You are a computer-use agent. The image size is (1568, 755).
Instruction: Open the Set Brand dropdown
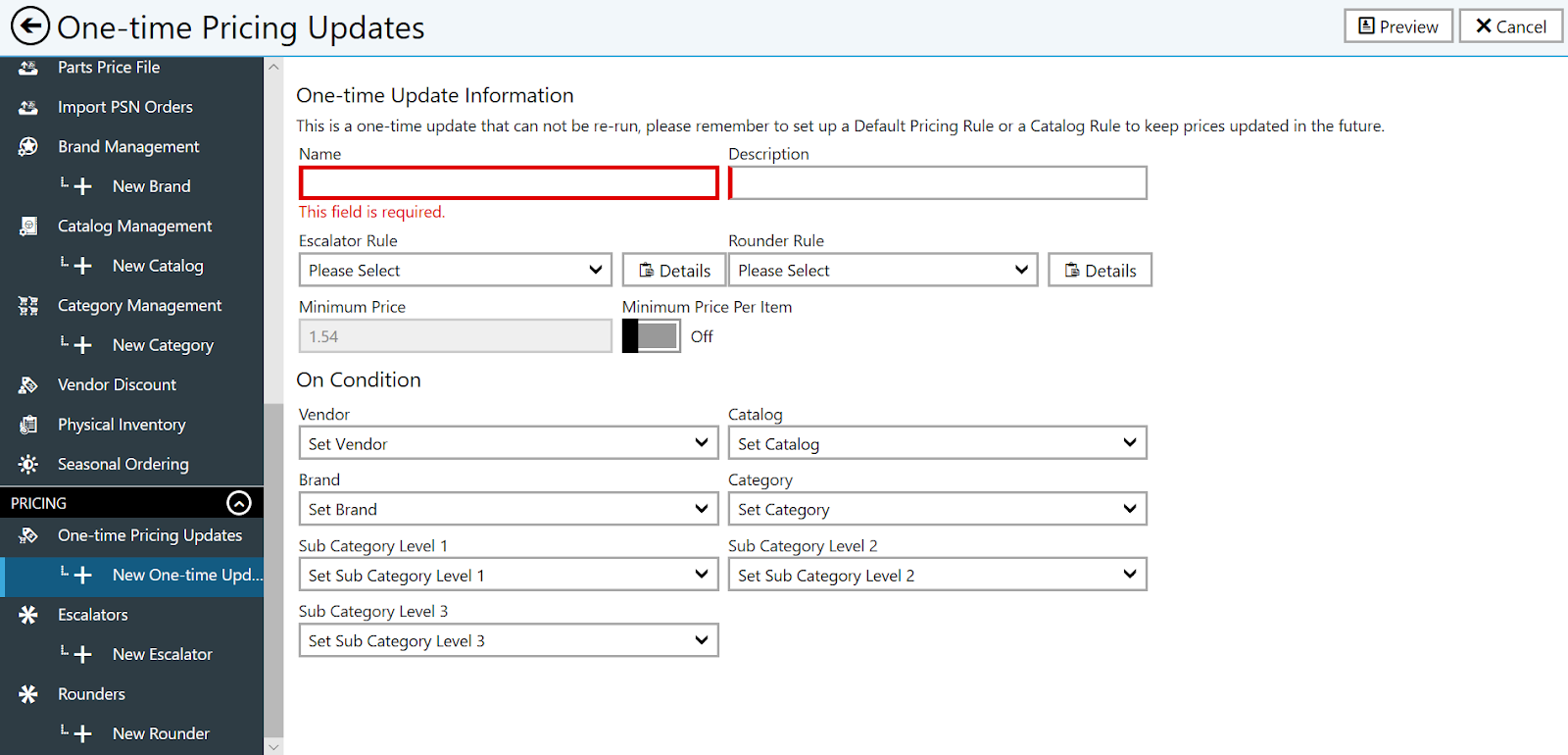click(x=509, y=509)
